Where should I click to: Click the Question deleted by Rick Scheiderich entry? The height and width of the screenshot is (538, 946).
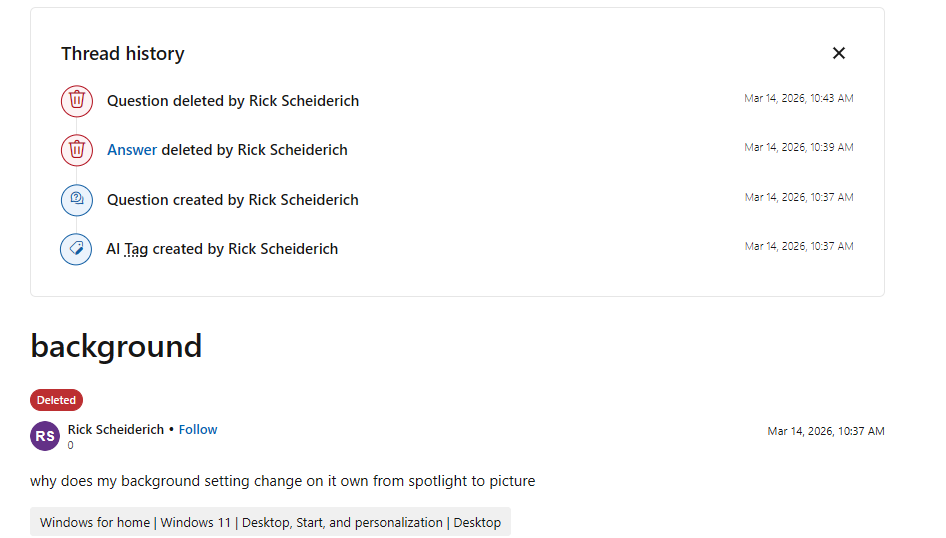[233, 101]
